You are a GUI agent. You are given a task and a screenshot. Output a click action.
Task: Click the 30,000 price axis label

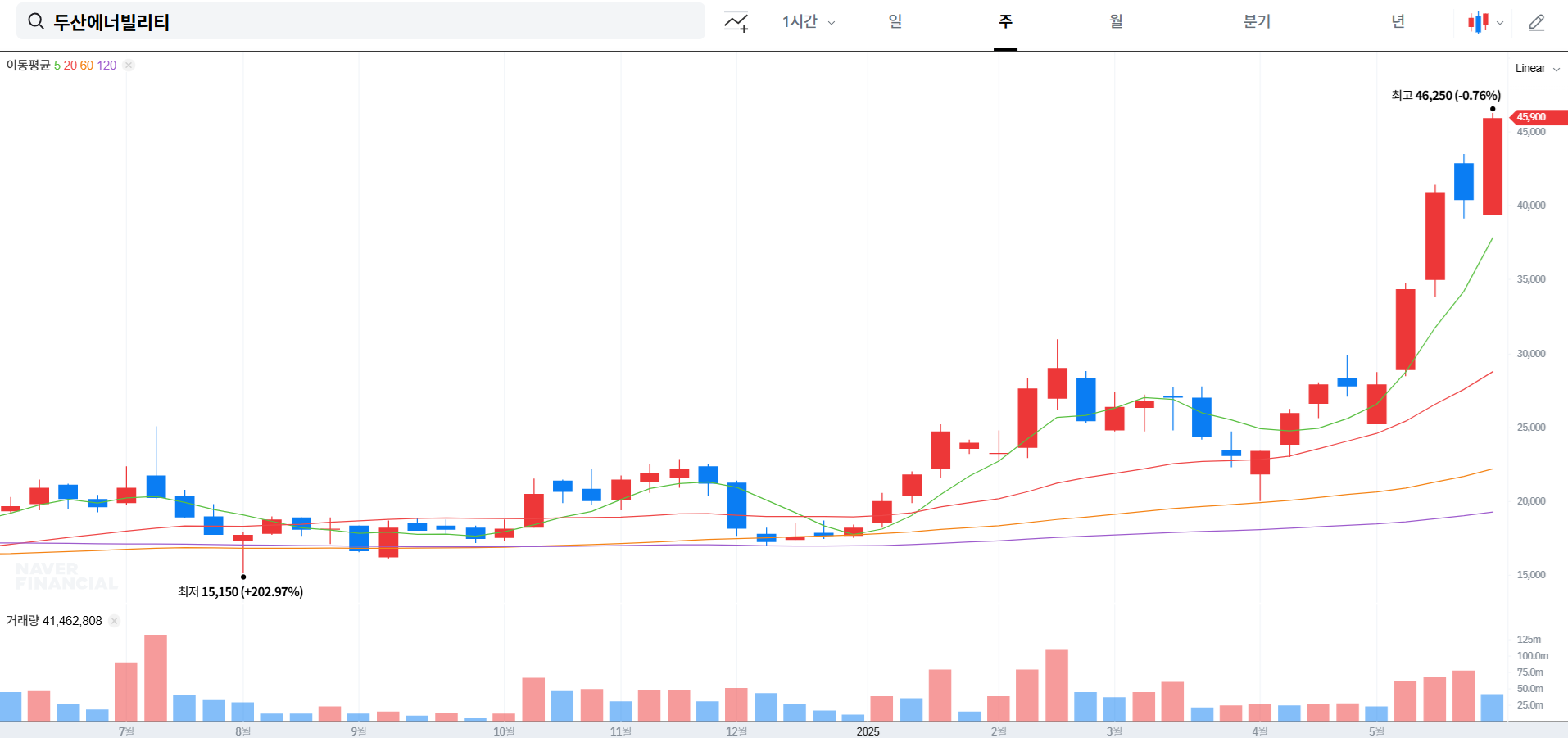pyautogui.click(x=1530, y=354)
